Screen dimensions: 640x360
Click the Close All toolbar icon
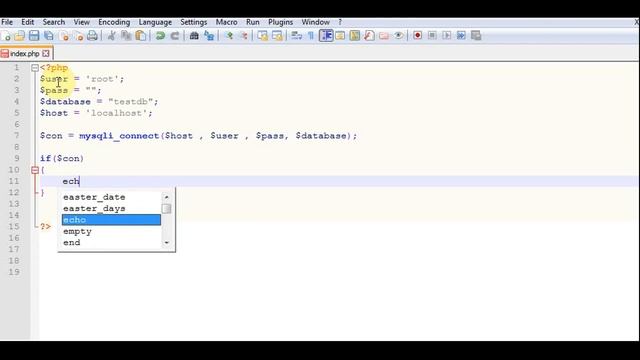point(78,36)
